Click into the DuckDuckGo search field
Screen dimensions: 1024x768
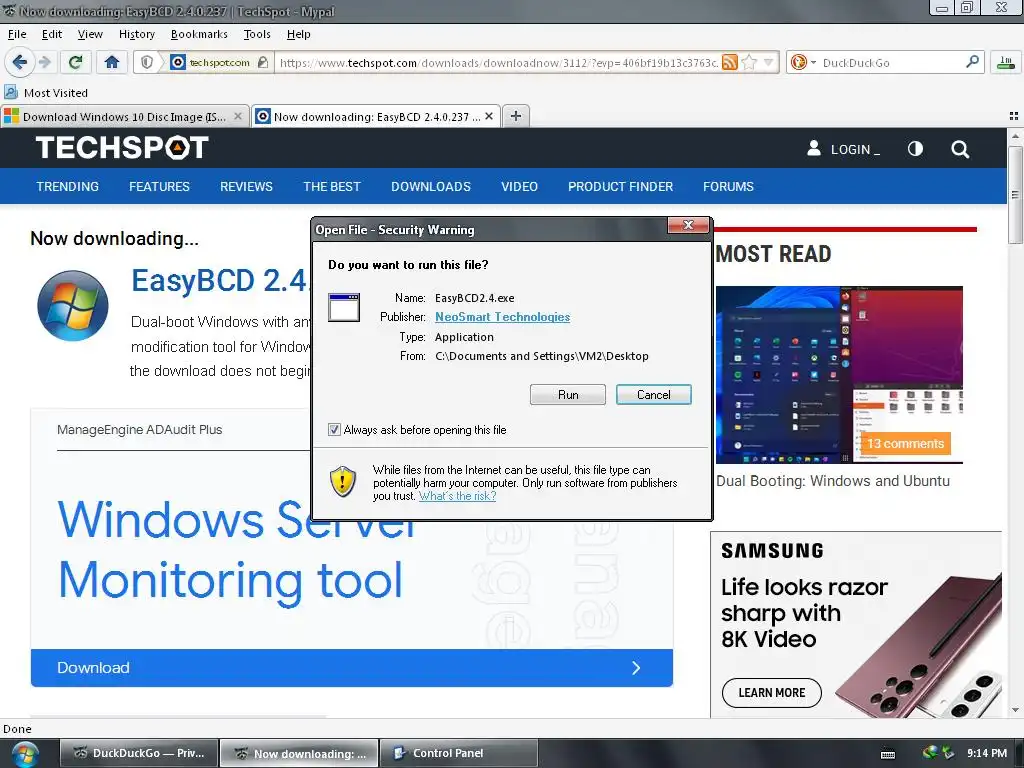coord(891,62)
